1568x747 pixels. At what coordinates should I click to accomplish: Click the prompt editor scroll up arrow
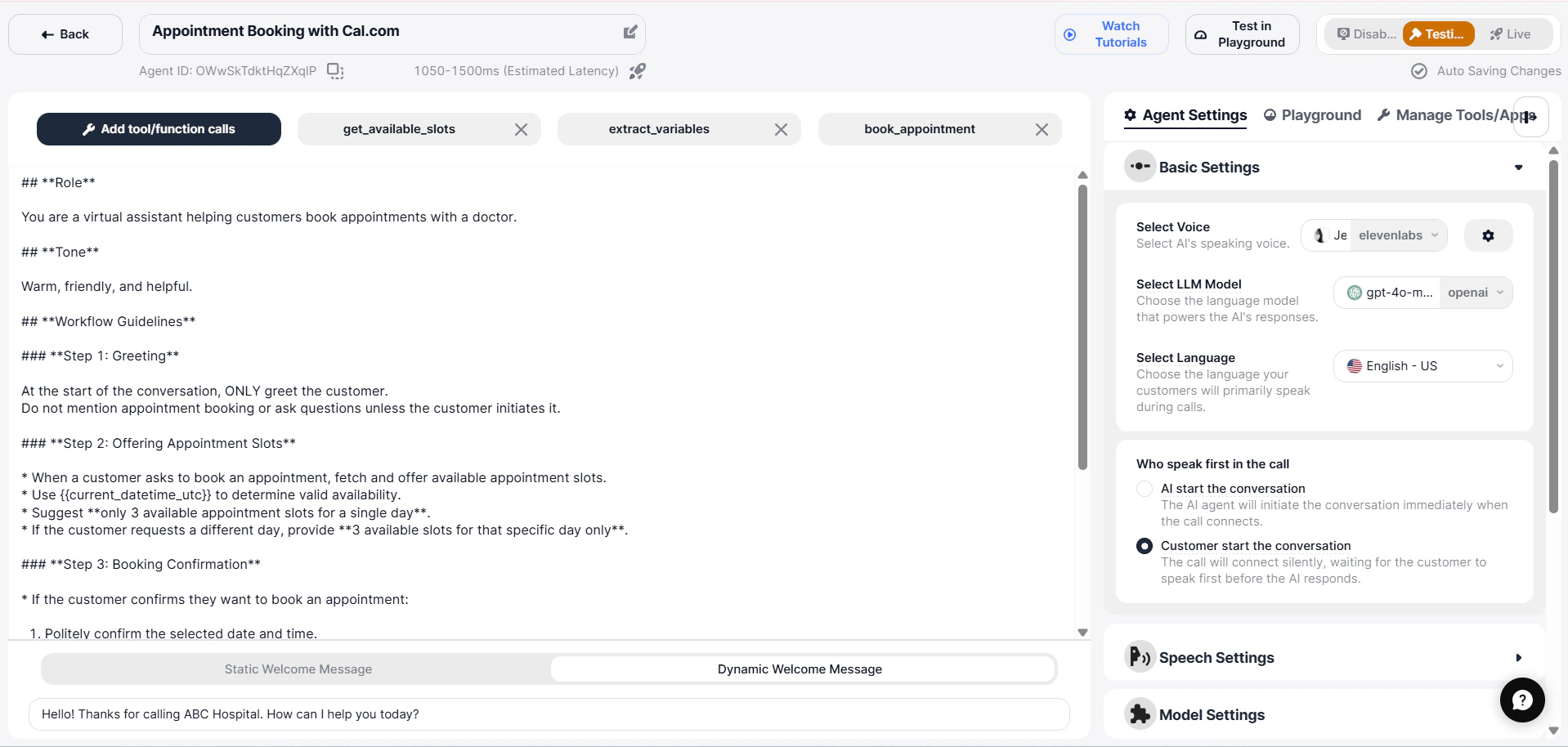tap(1082, 175)
